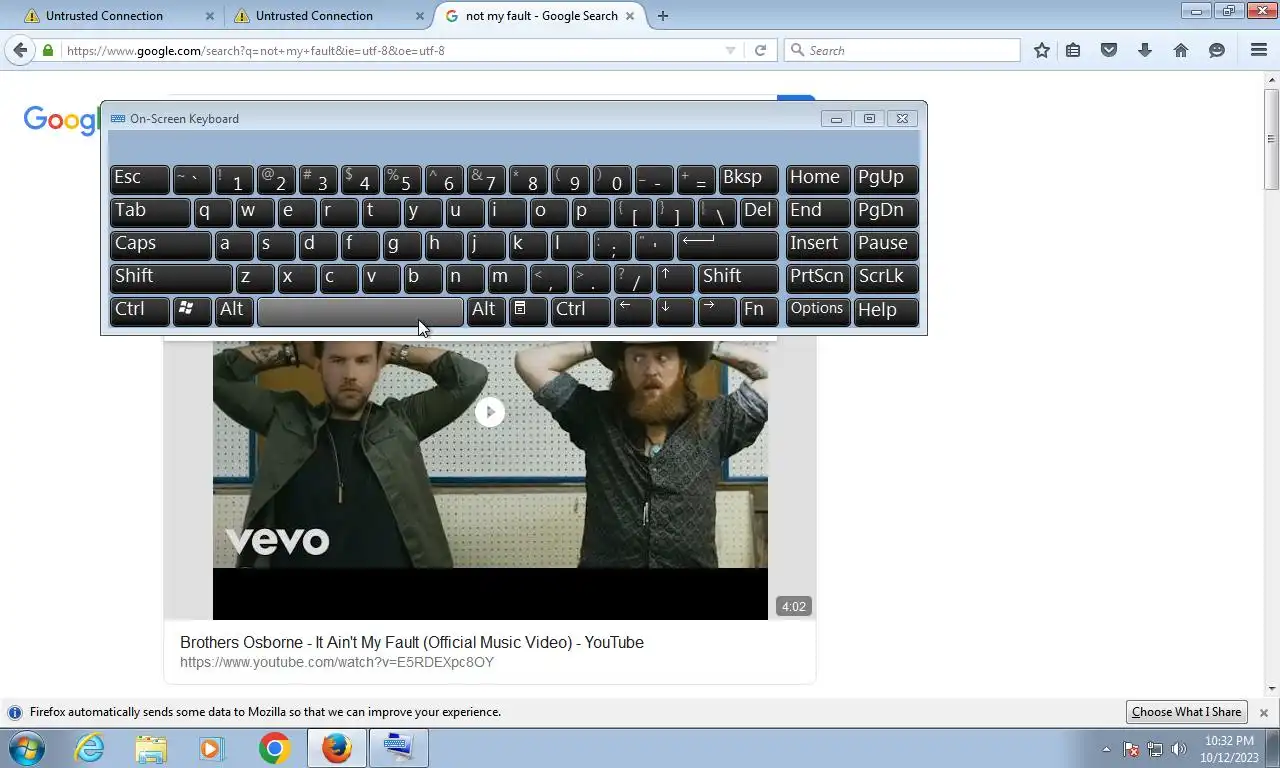Show hidden tray icons arrow
This screenshot has width=1280, height=768.
(1106, 749)
